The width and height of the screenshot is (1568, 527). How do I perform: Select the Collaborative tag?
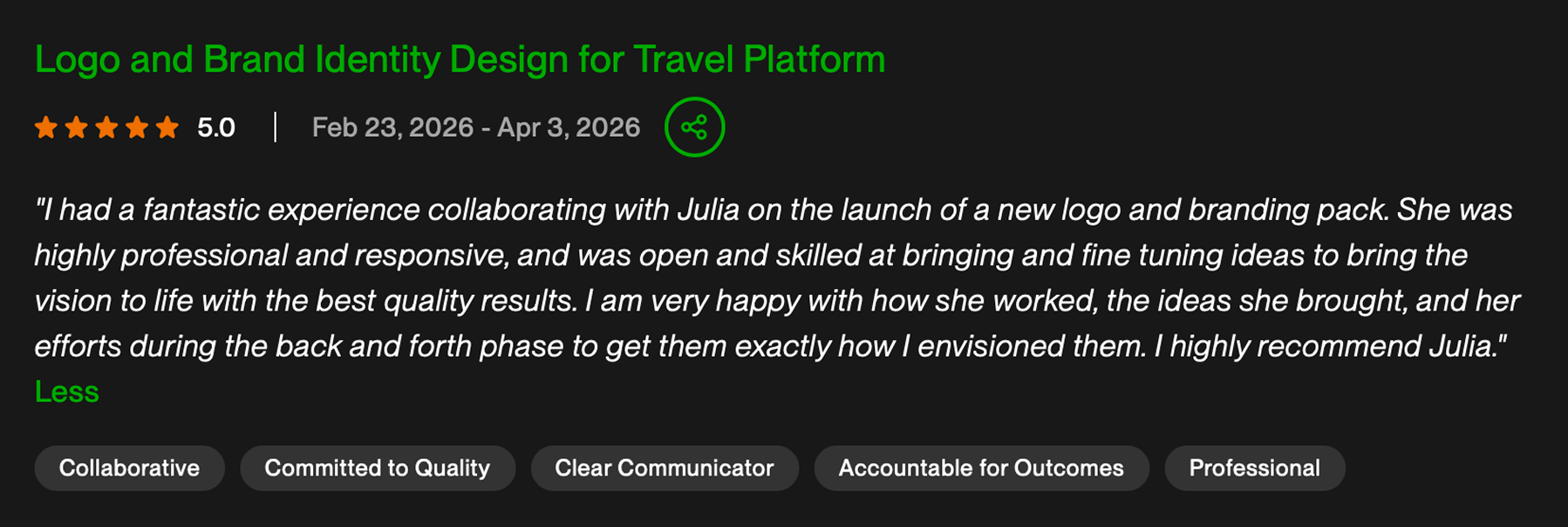click(129, 469)
